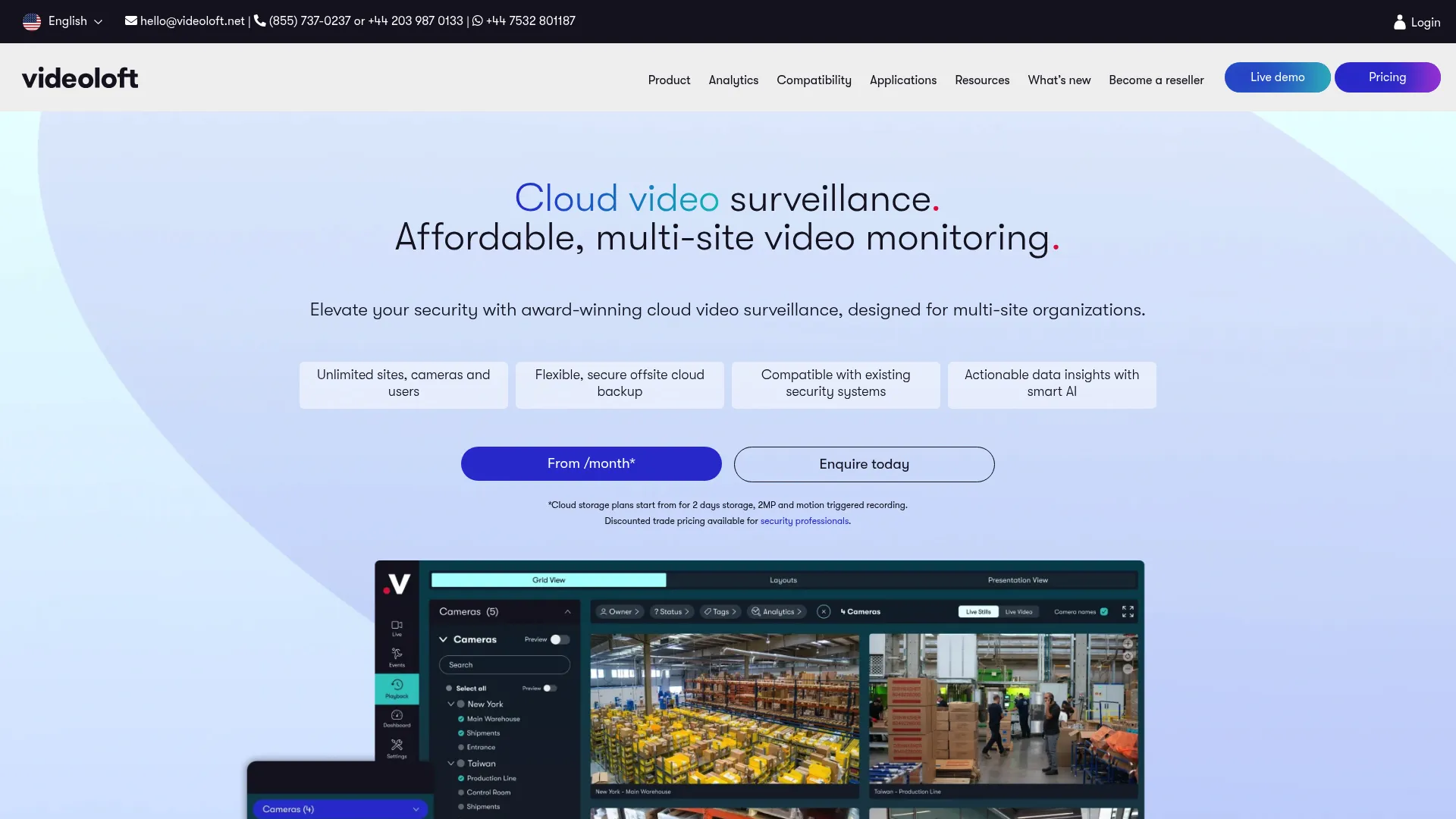Screen dimensions: 1456x819
Task: Select the Live Video option
Action: pos(1018,612)
